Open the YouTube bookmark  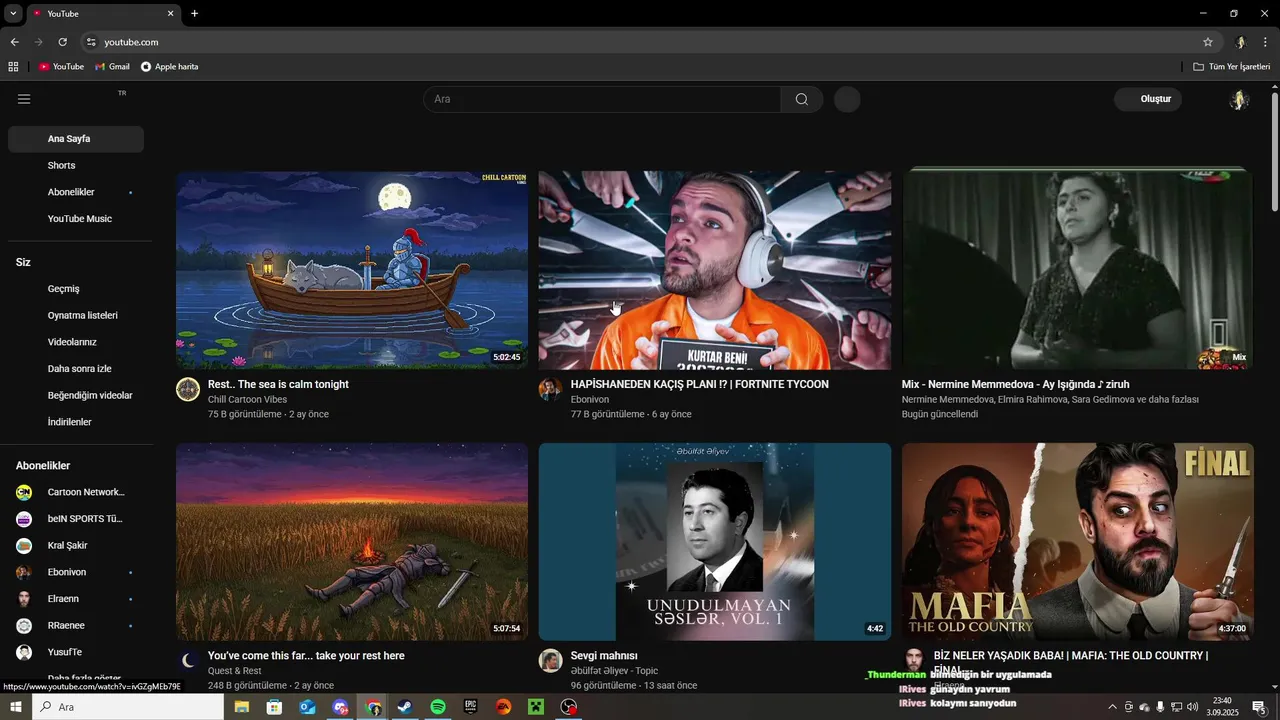pos(61,67)
